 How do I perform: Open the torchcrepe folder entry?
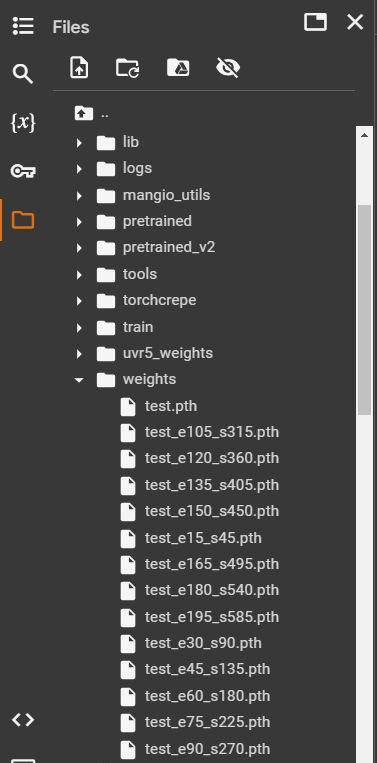(x=160, y=300)
